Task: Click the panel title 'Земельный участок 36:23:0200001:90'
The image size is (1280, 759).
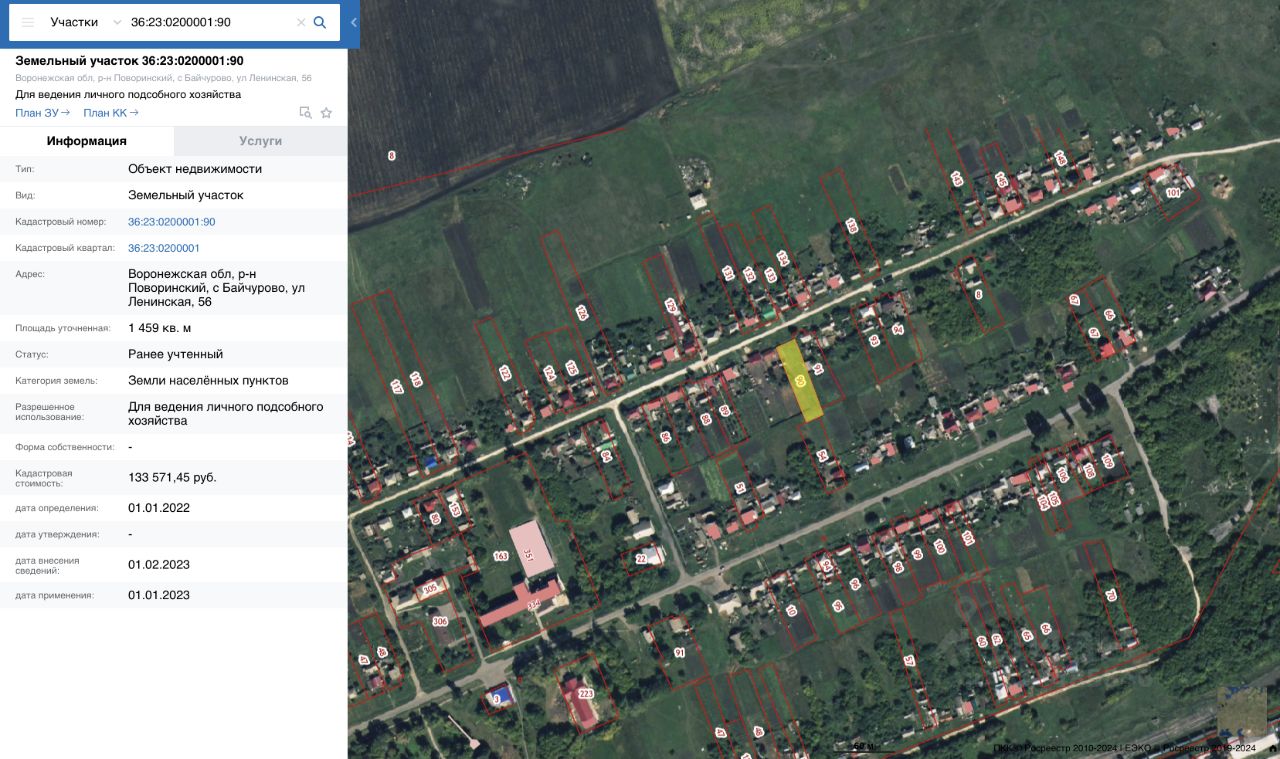Action: tap(129, 61)
